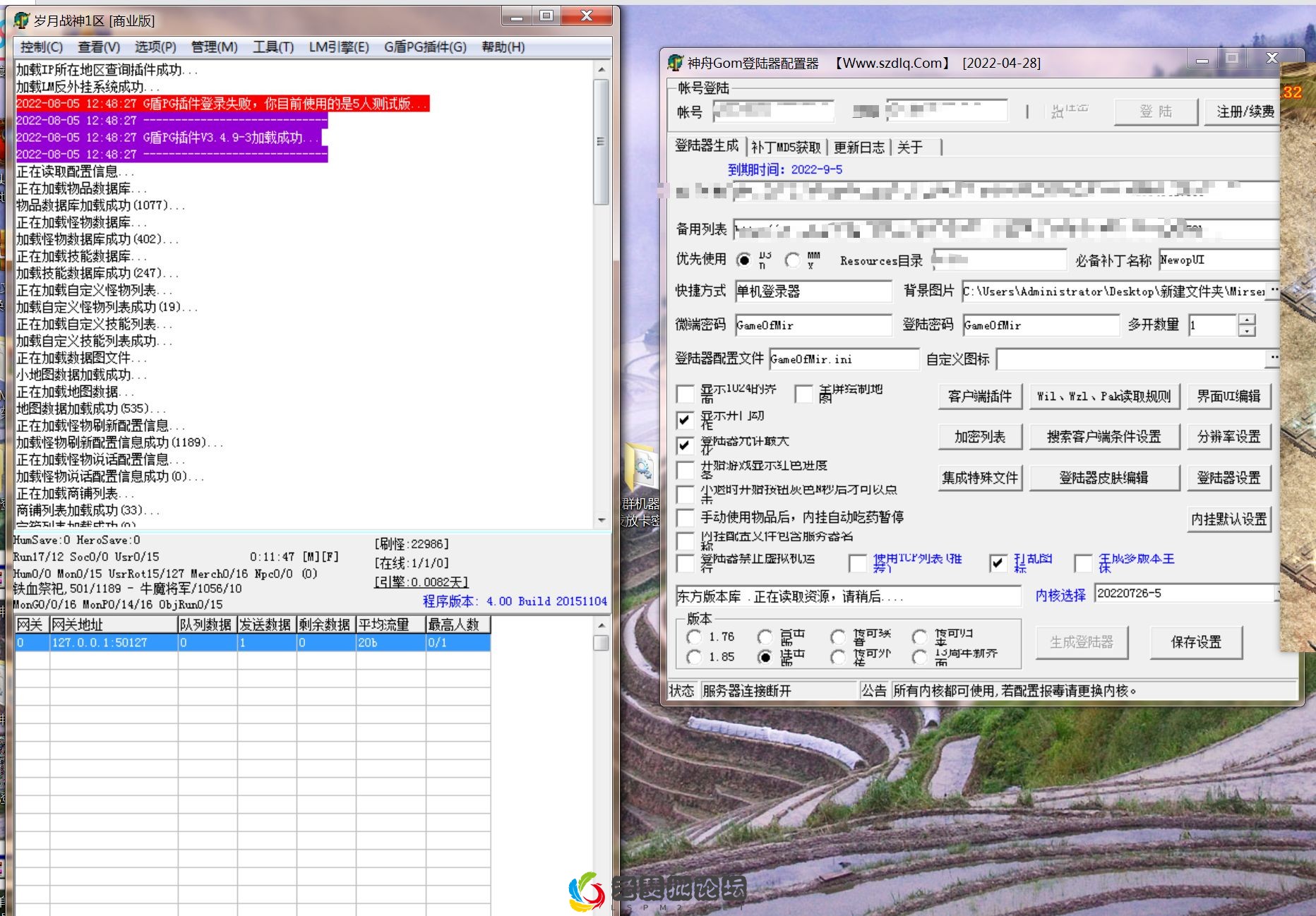Open 登陆器皮肤编辑 settings
1316x916 pixels.
(x=1105, y=478)
